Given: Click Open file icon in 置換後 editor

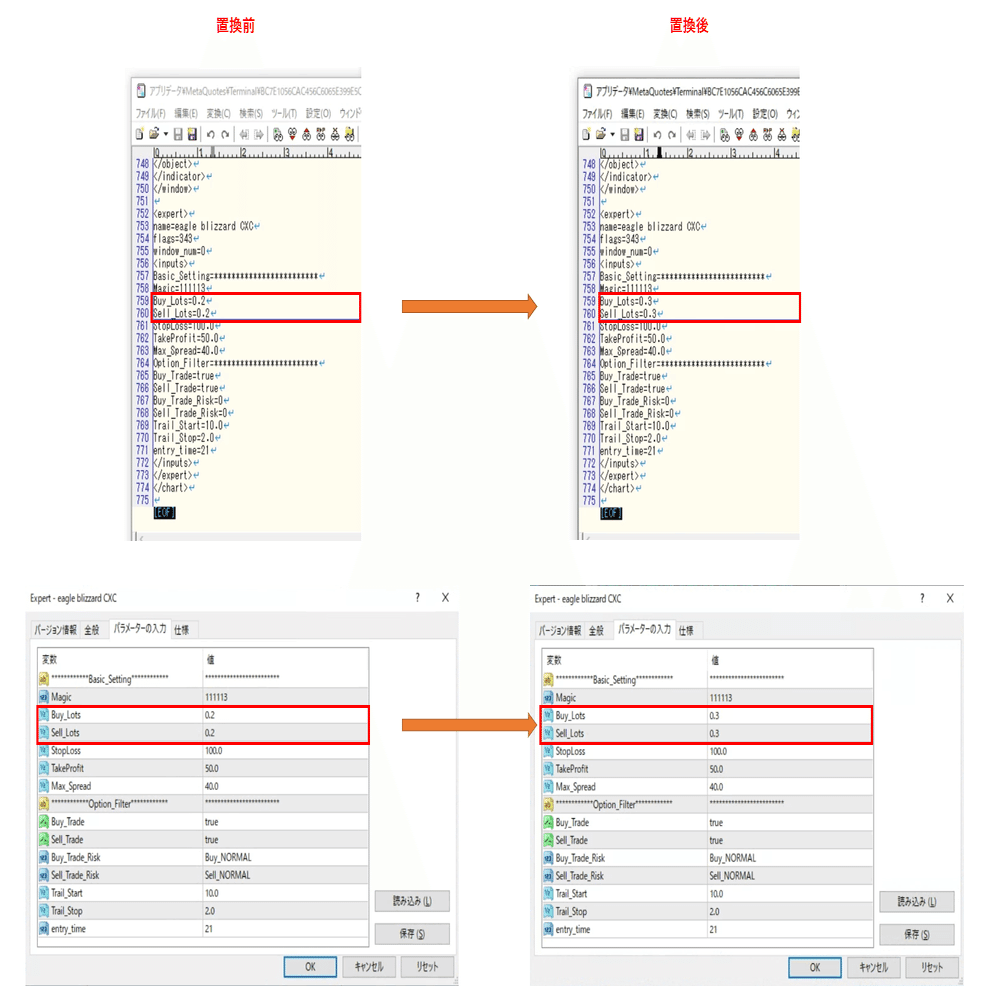Looking at the screenshot, I should pos(601,135).
